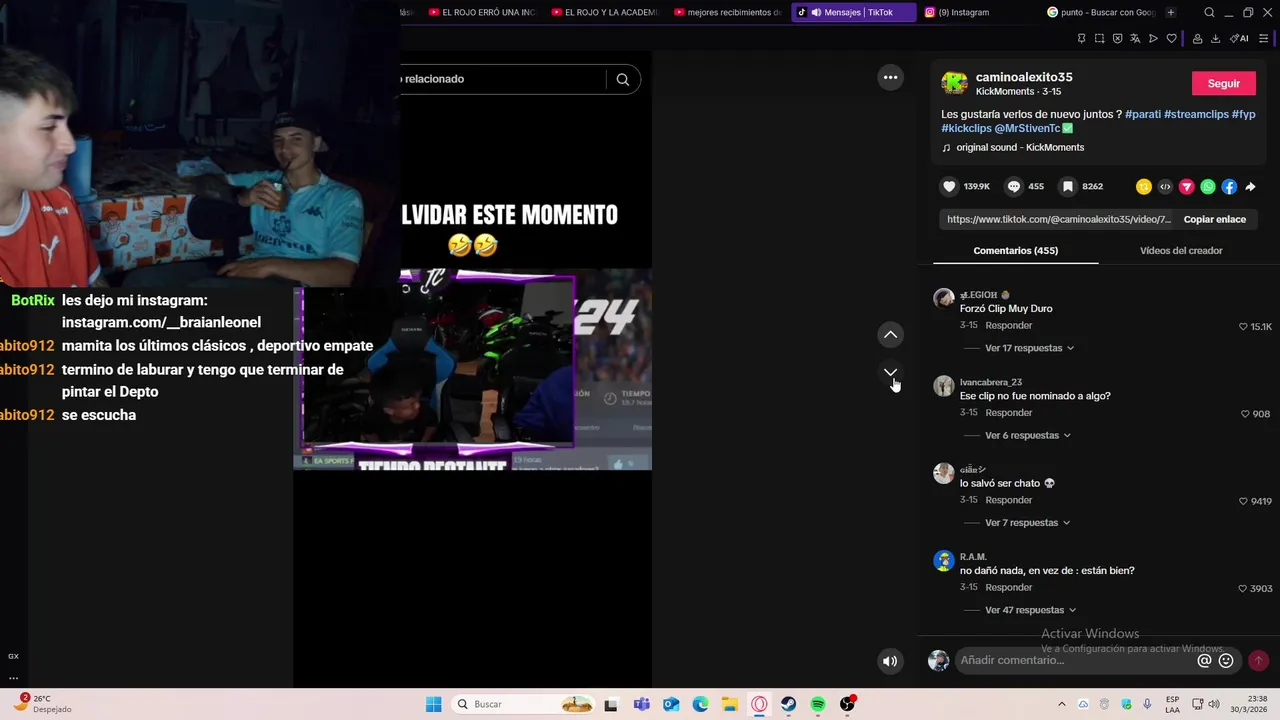Click the #kickclips hashtag
Screen dimensions: 1280x720
pos(966,128)
